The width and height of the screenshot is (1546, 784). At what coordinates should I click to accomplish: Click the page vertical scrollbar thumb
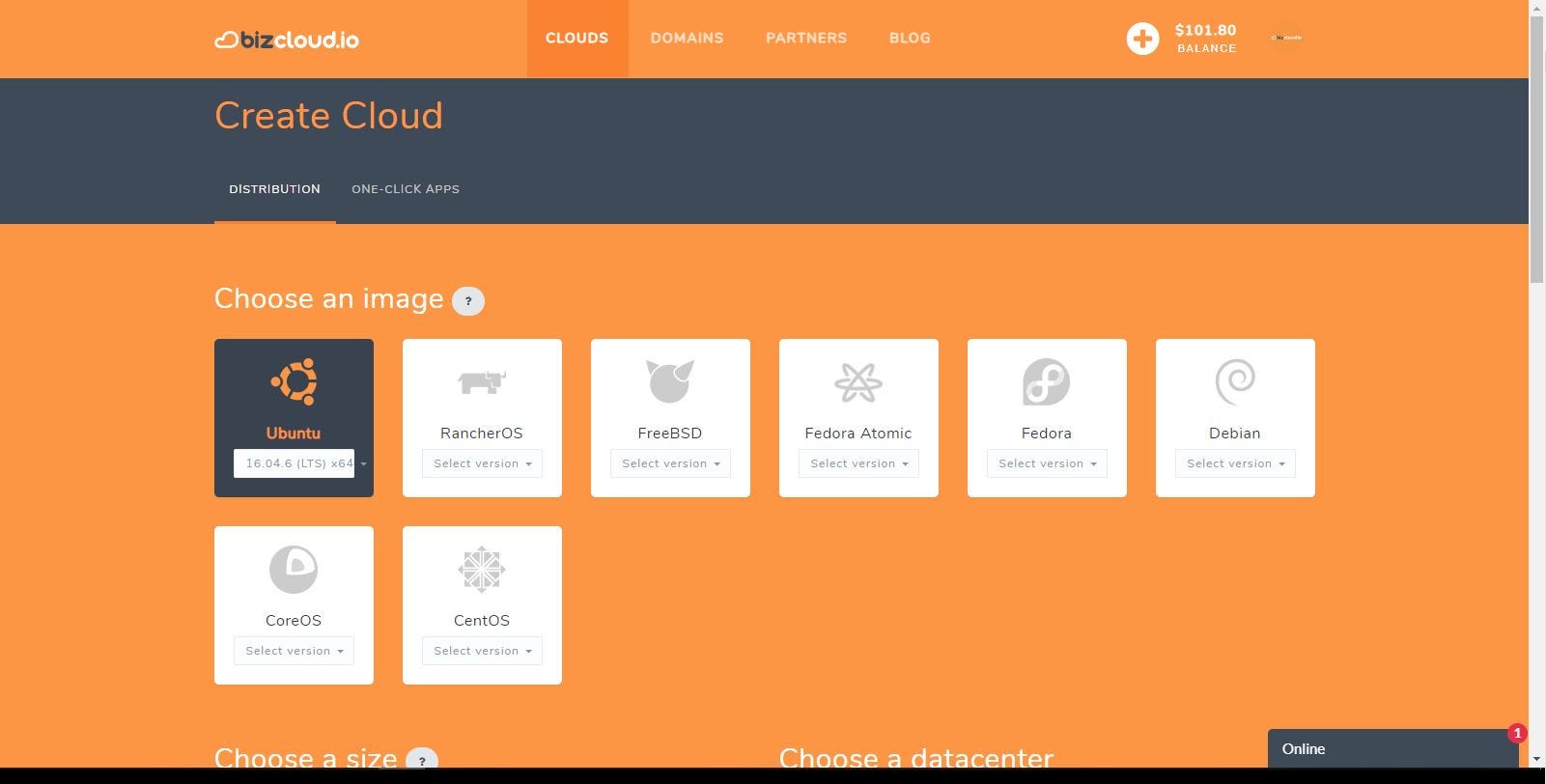tap(1537, 150)
